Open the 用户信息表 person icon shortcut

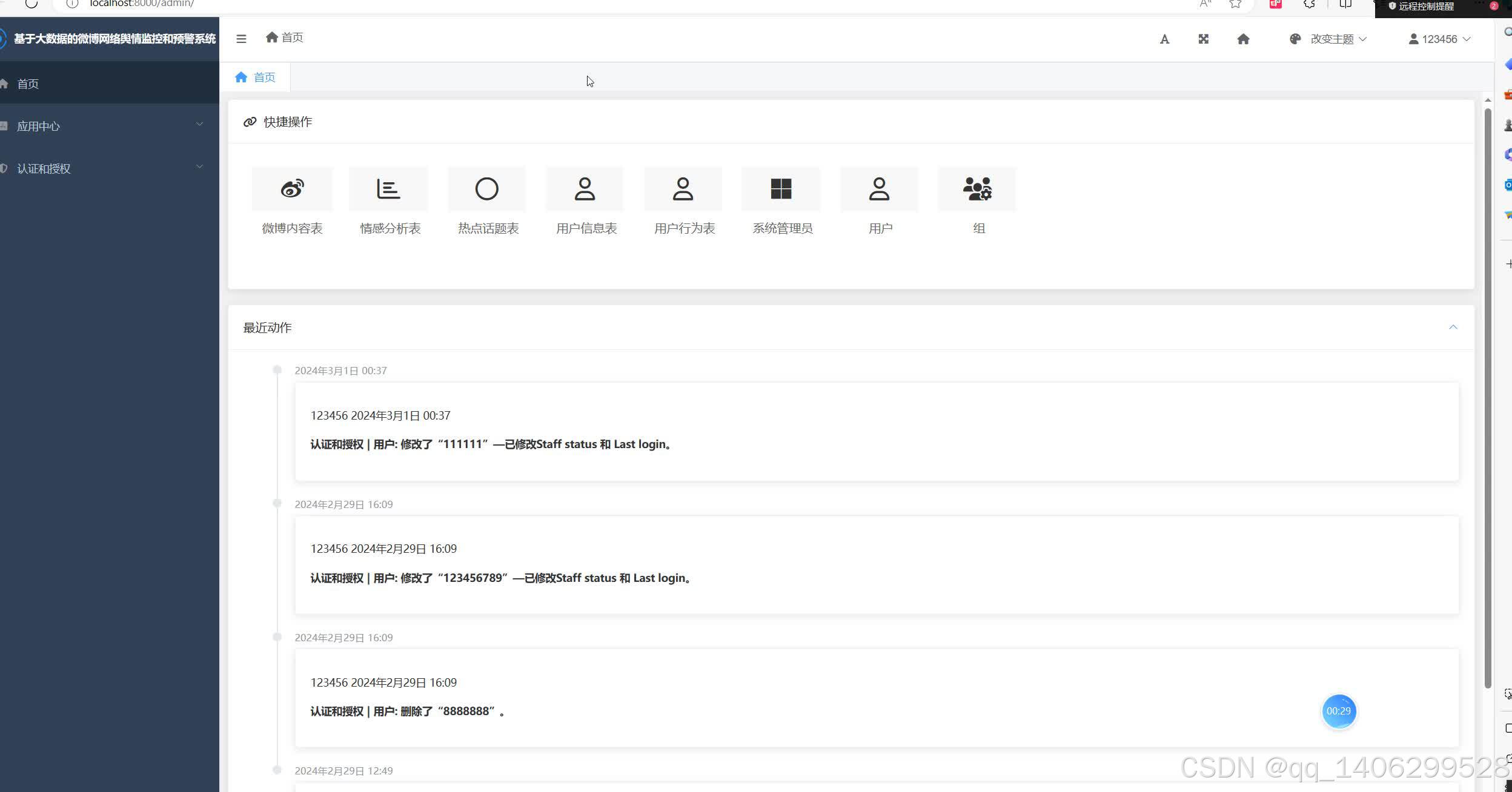(585, 189)
